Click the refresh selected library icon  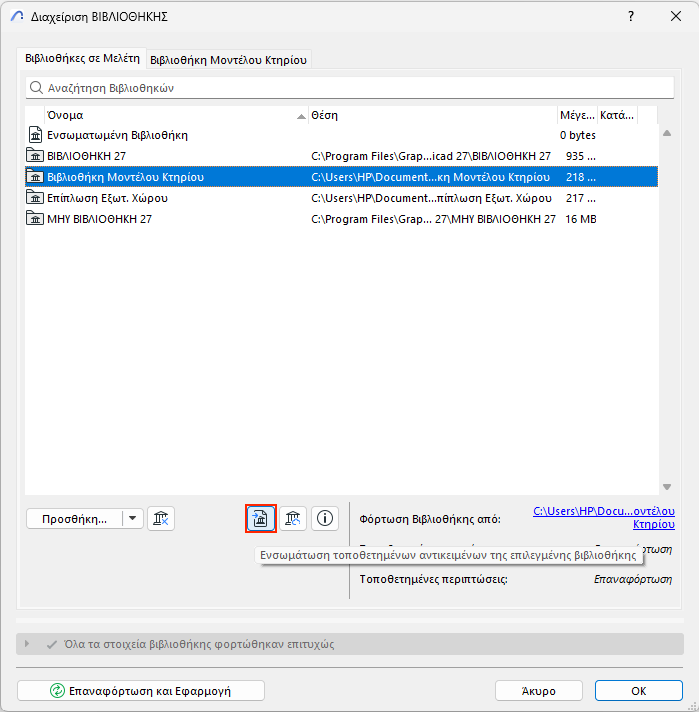pyautogui.click(x=293, y=518)
